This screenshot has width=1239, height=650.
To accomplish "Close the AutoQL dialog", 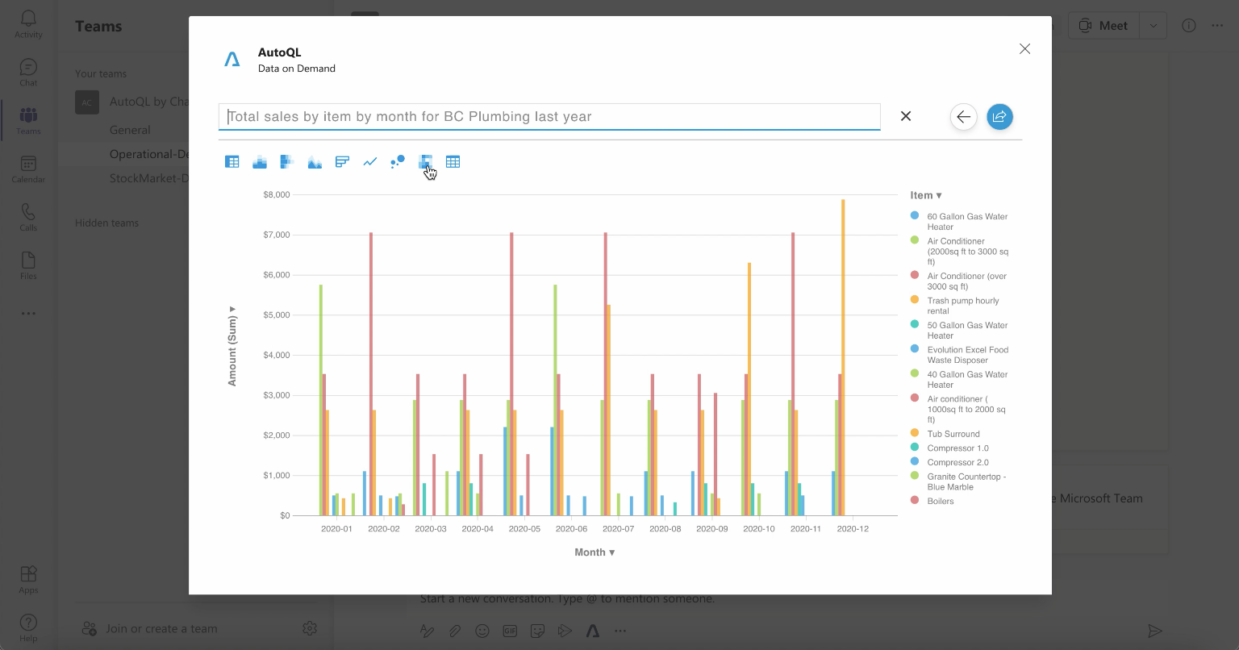I will pyautogui.click(x=1024, y=49).
